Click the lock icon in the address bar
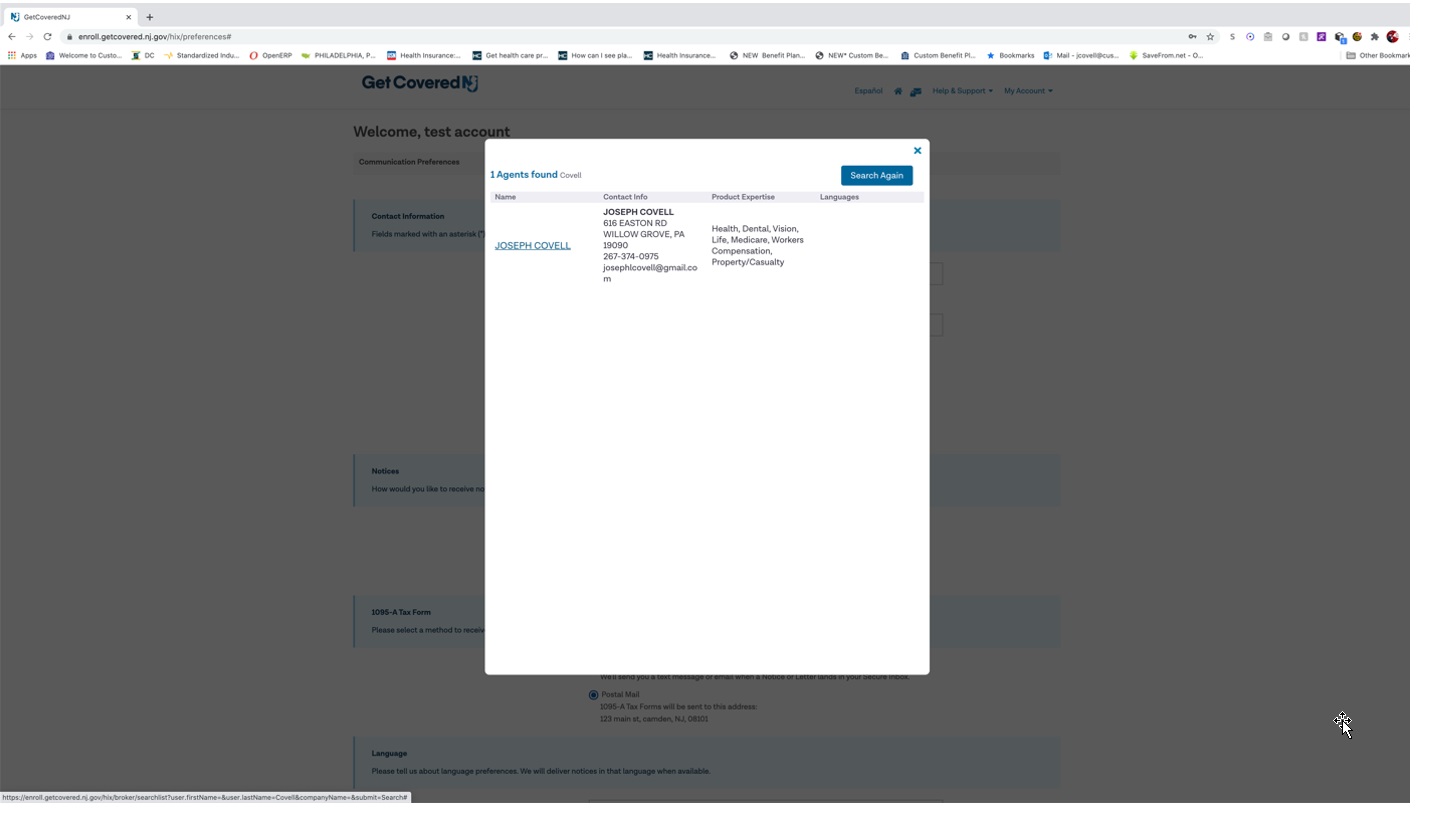 click(x=69, y=37)
